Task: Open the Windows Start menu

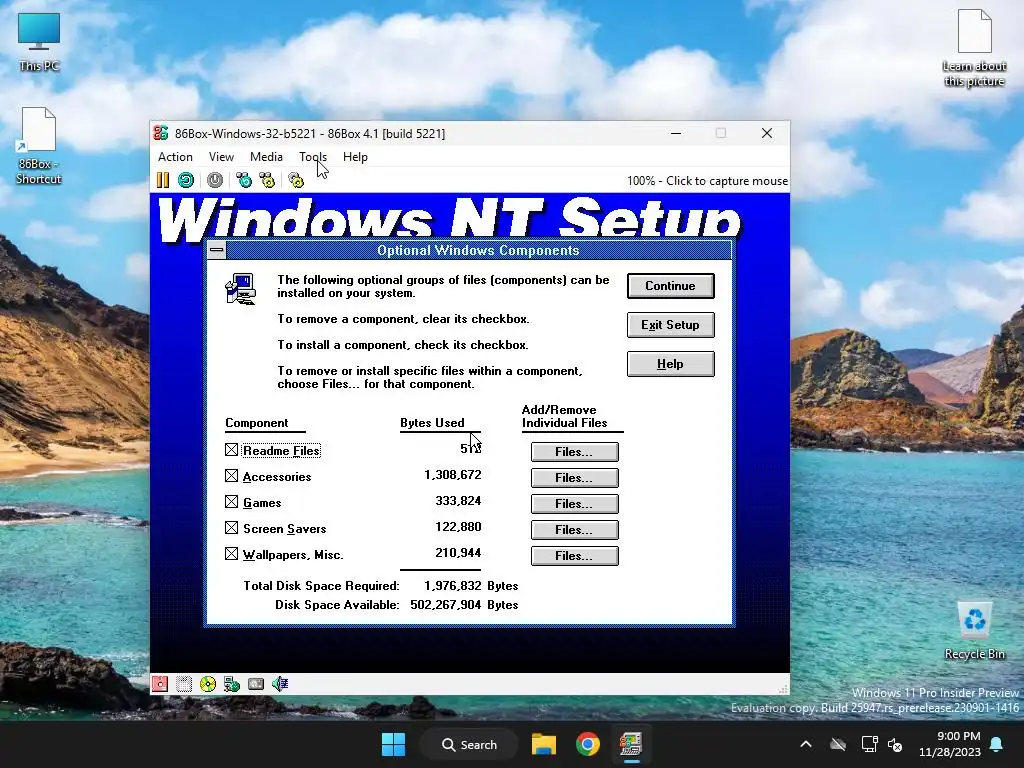Action: (x=393, y=744)
